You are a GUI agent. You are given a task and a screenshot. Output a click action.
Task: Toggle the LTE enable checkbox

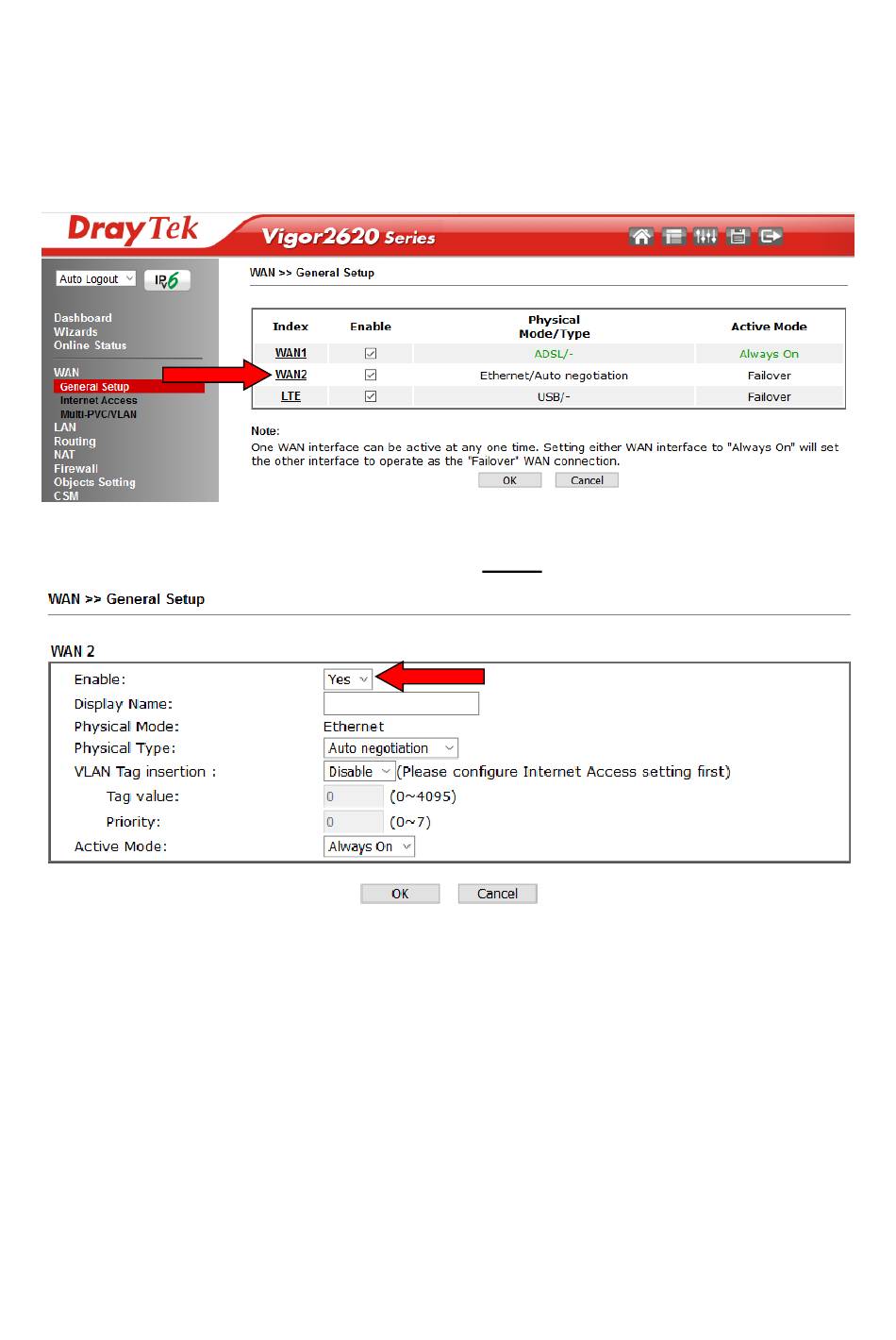(371, 396)
